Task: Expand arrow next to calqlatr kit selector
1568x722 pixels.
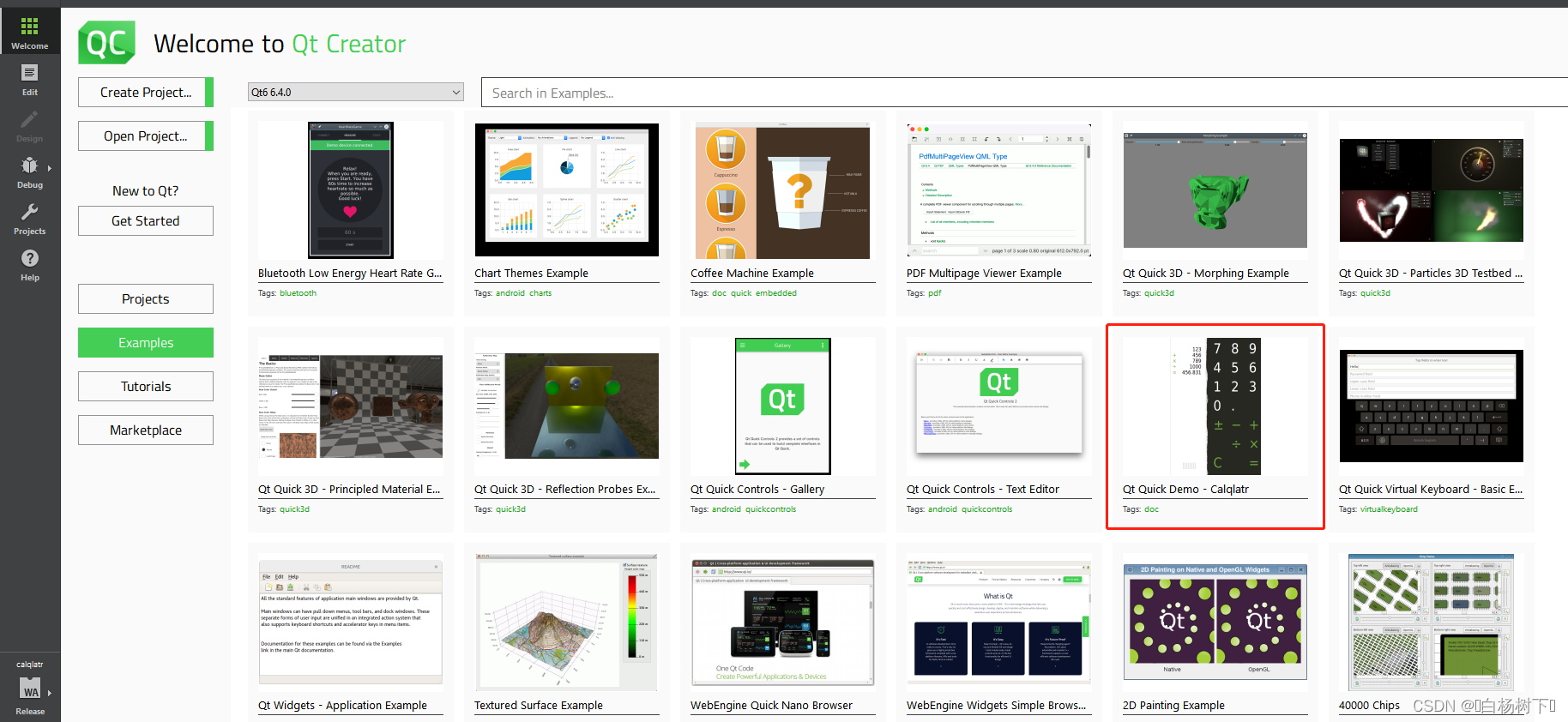Action: tap(50, 693)
